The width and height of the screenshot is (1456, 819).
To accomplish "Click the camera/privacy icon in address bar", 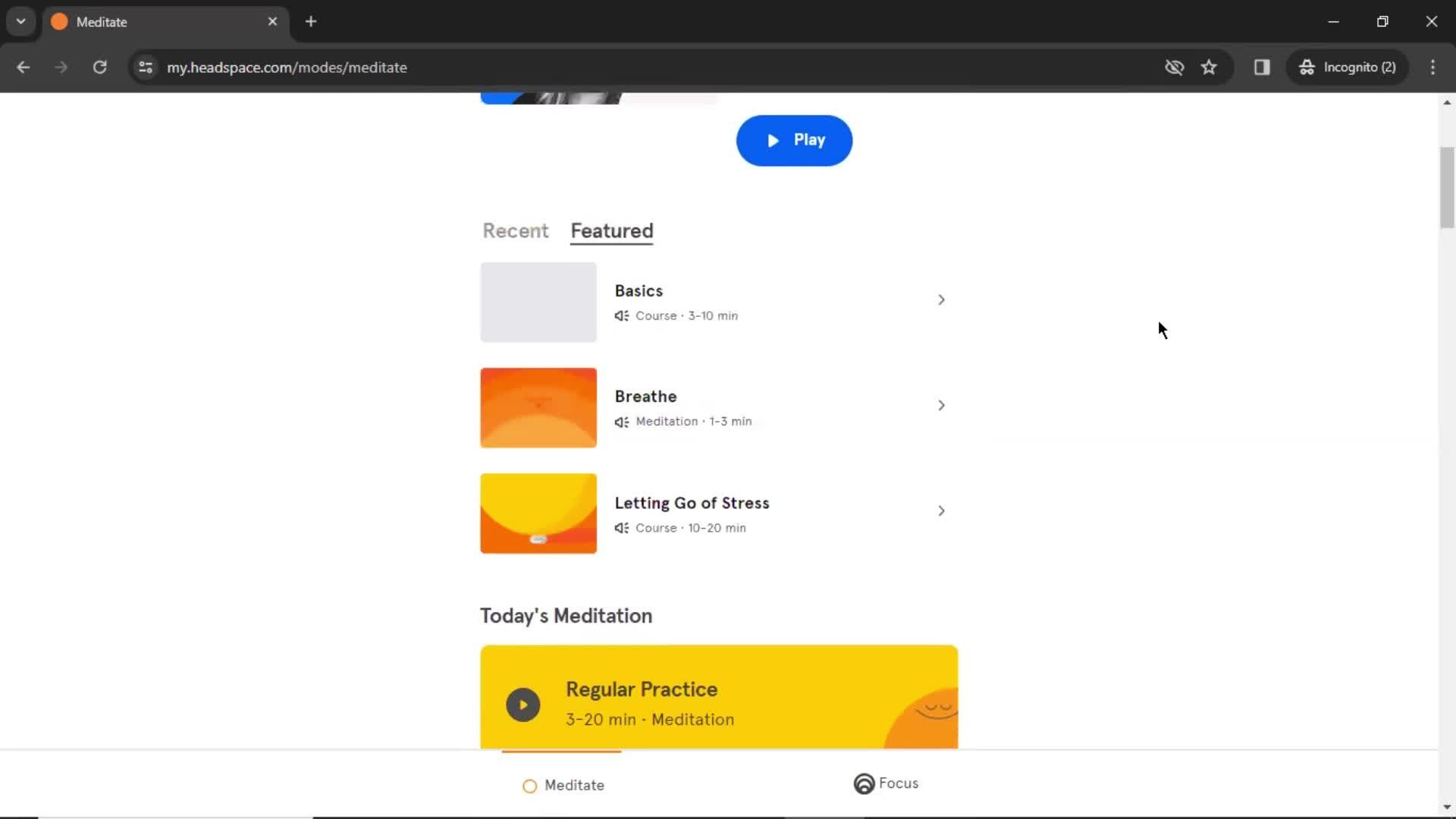I will click(1175, 67).
